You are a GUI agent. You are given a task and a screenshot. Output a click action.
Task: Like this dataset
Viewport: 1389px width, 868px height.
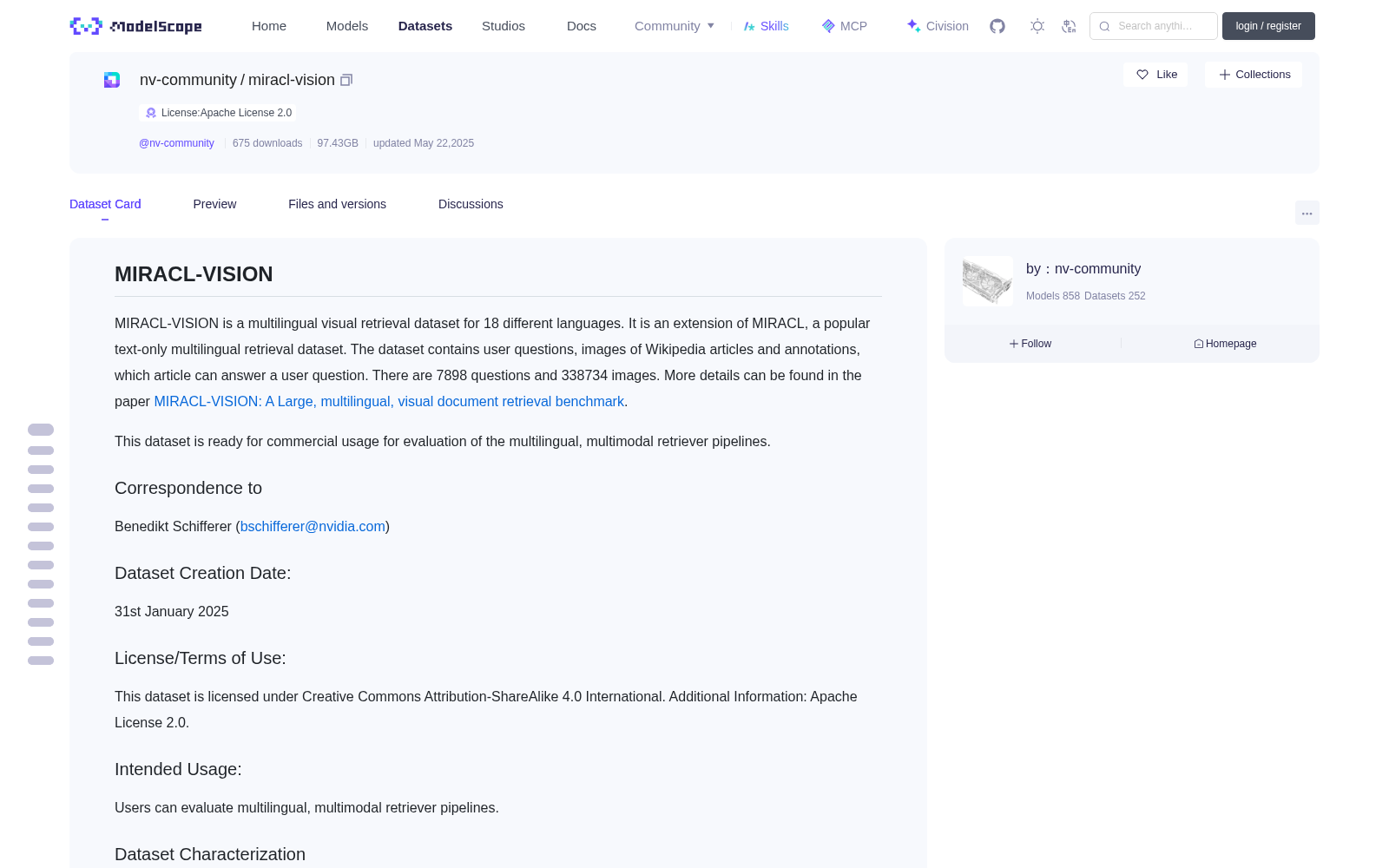pyautogui.click(x=1155, y=75)
